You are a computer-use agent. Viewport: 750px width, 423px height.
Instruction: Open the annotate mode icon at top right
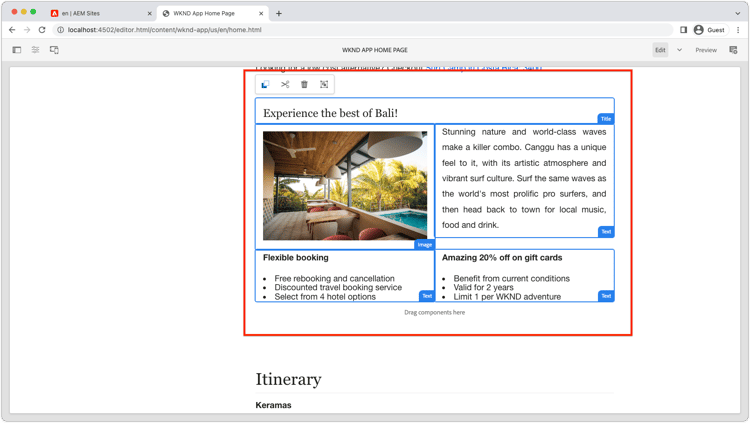(733, 50)
